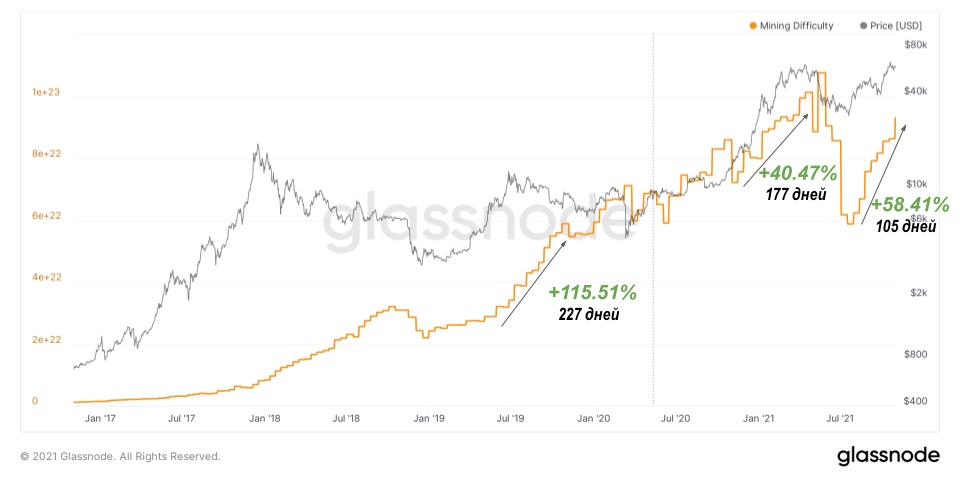The height and width of the screenshot is (480, 960).
Task: Click the orange Mining Difficulty legend dot
Action: tap(753, 26)
